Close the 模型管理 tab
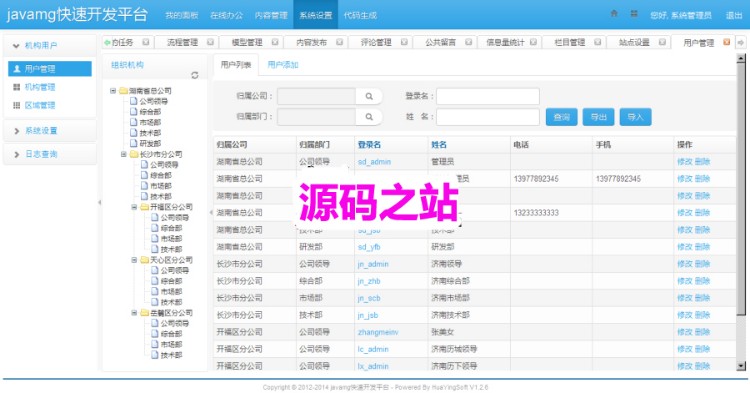This screenshot has height=393, width=750. [x=275, y=42]
